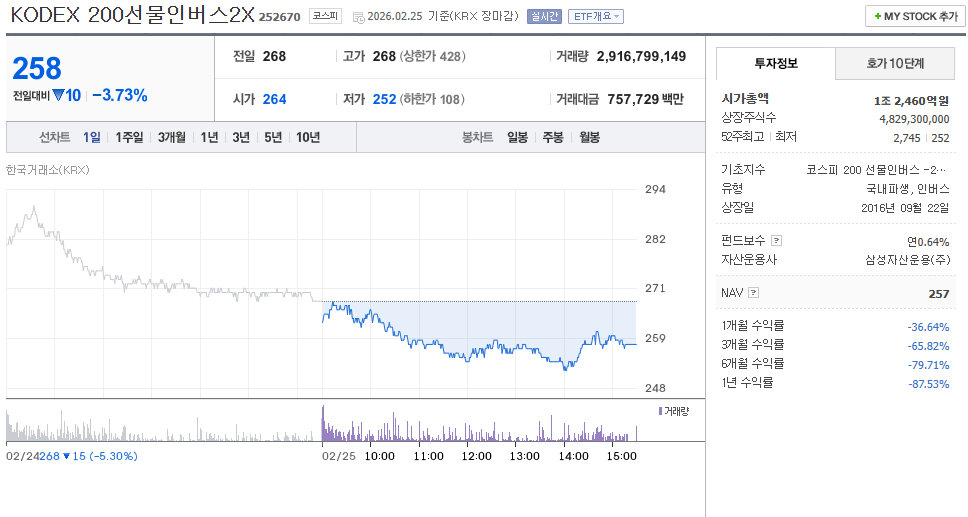Switch to the 호가 10단계 tab

pyautogui.click(x=895, y=64)
